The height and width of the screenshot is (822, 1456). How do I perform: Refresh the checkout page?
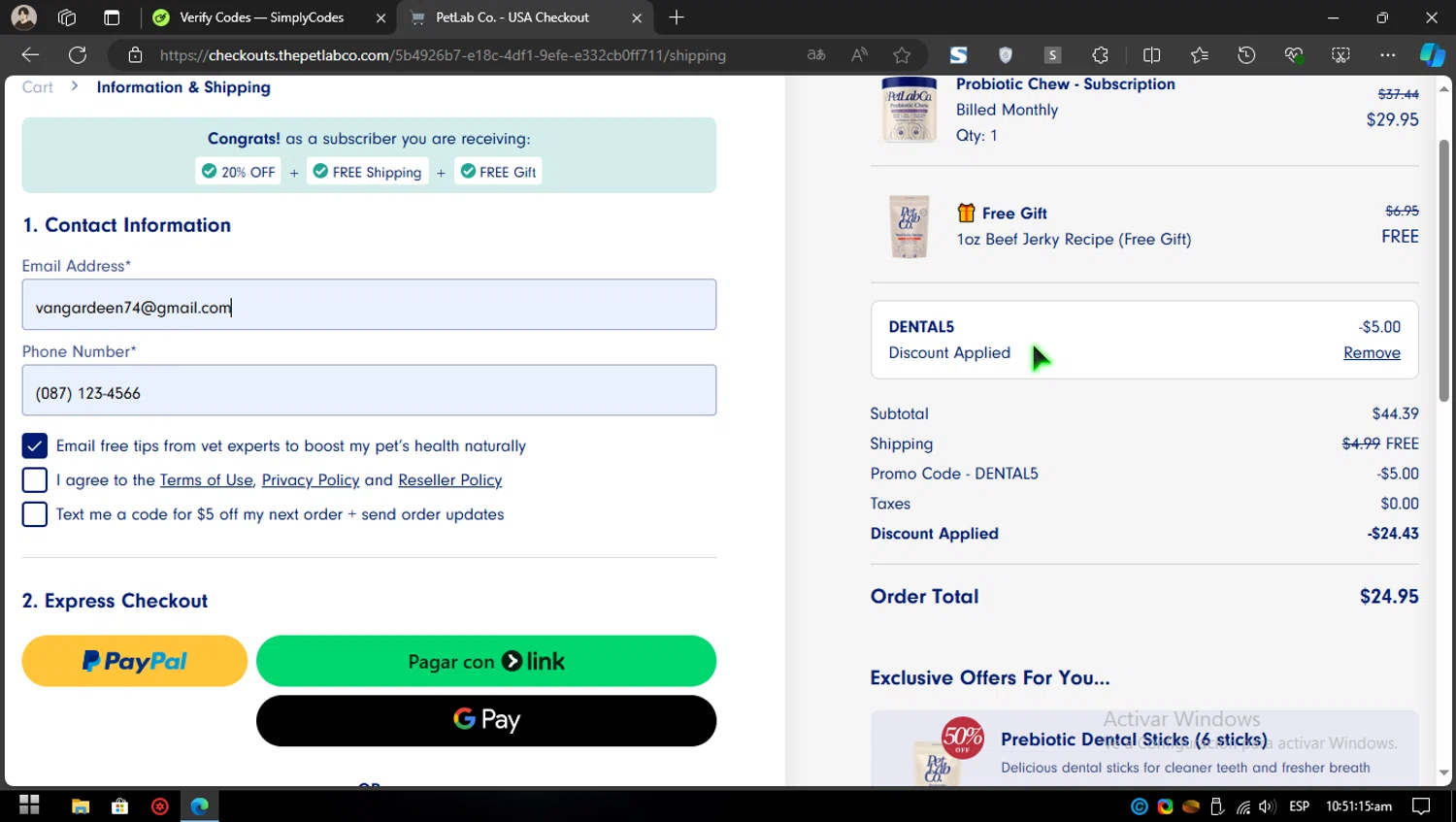click(78, 55)
